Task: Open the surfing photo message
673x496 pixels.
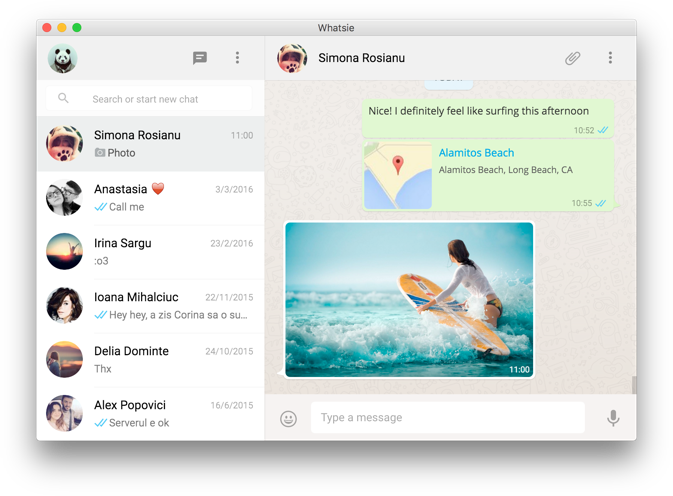Action: pyautogui.click(x=408, y=299)
